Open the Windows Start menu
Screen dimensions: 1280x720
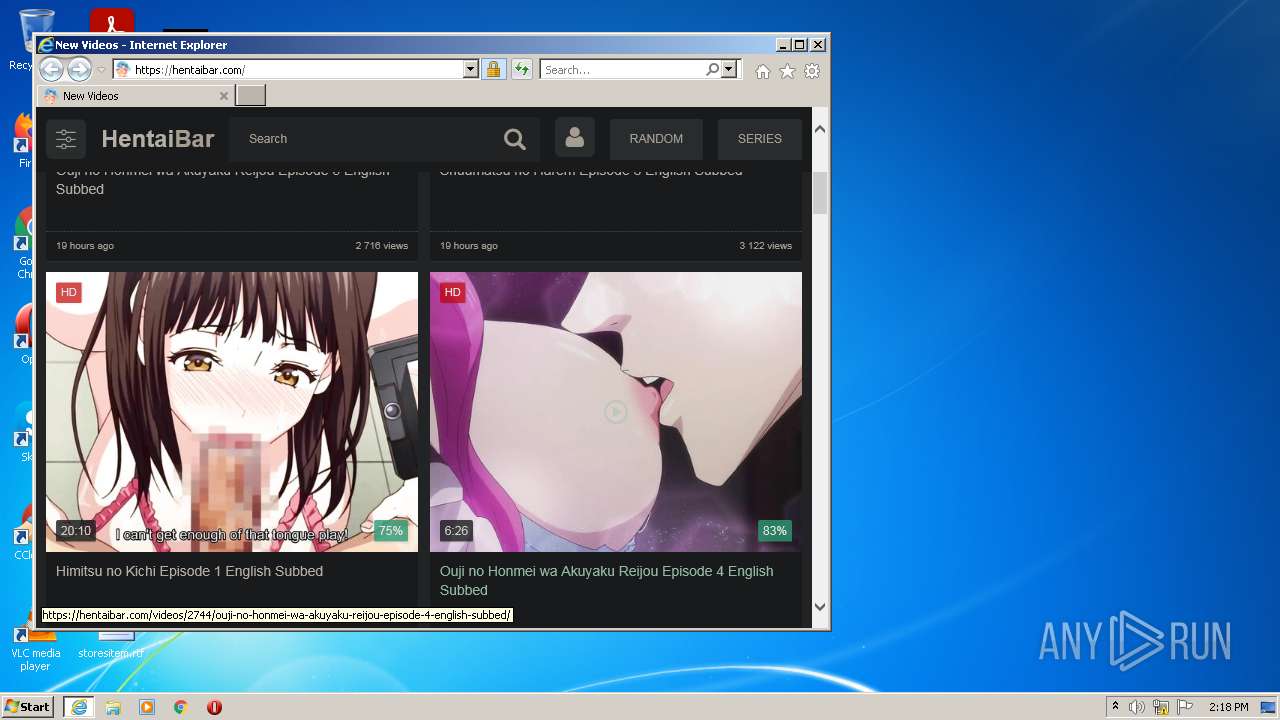[28, 707]
